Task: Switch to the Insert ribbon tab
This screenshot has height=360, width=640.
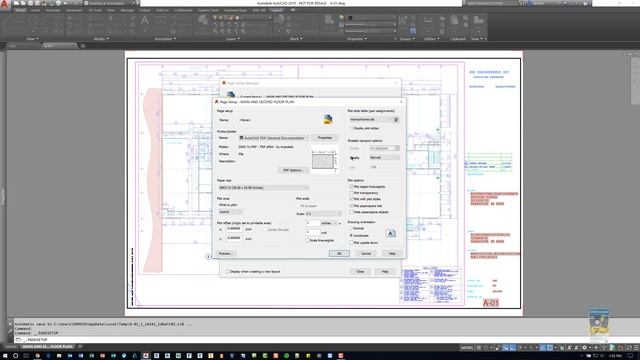Action: coord(36,10)
